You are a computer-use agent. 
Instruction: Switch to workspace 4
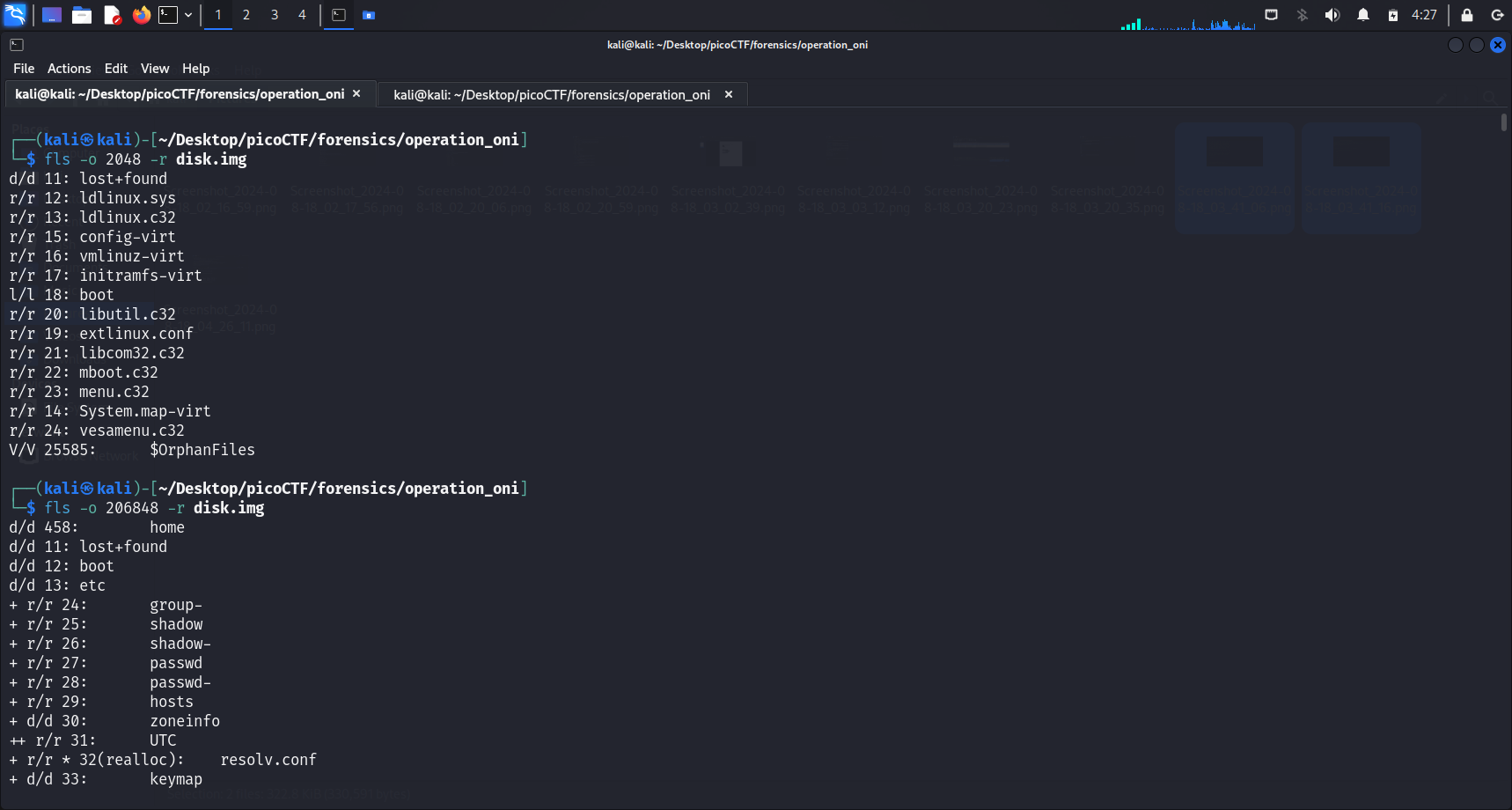(302, 15)
